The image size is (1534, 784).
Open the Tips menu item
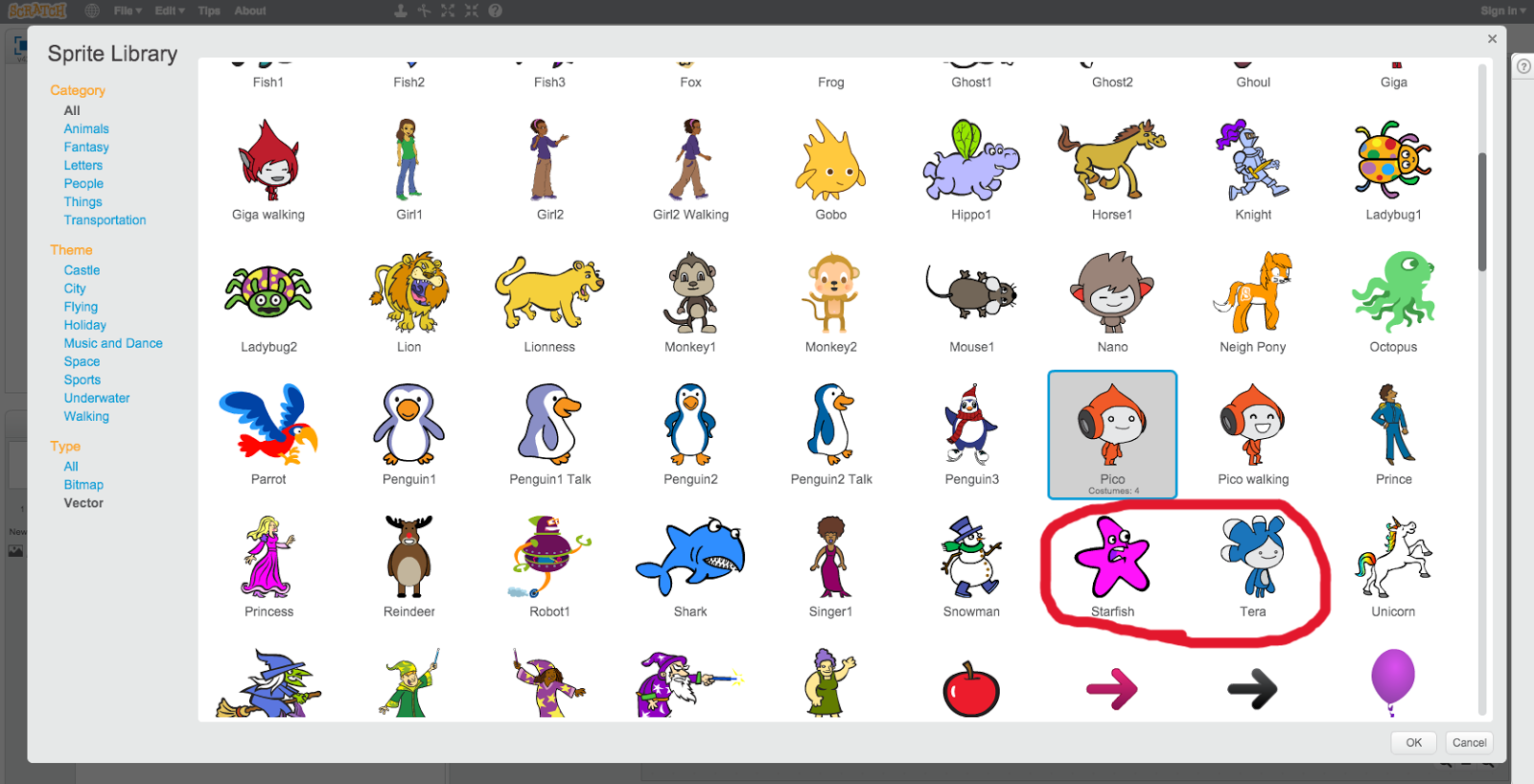coord(209,11)
